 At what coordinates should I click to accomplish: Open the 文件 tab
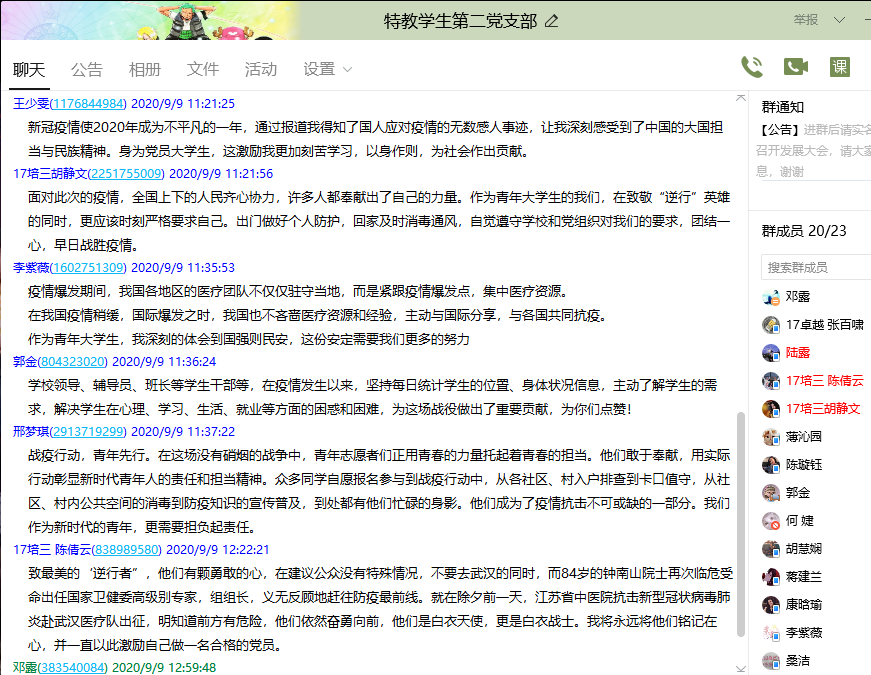click(x=203, y=69)
